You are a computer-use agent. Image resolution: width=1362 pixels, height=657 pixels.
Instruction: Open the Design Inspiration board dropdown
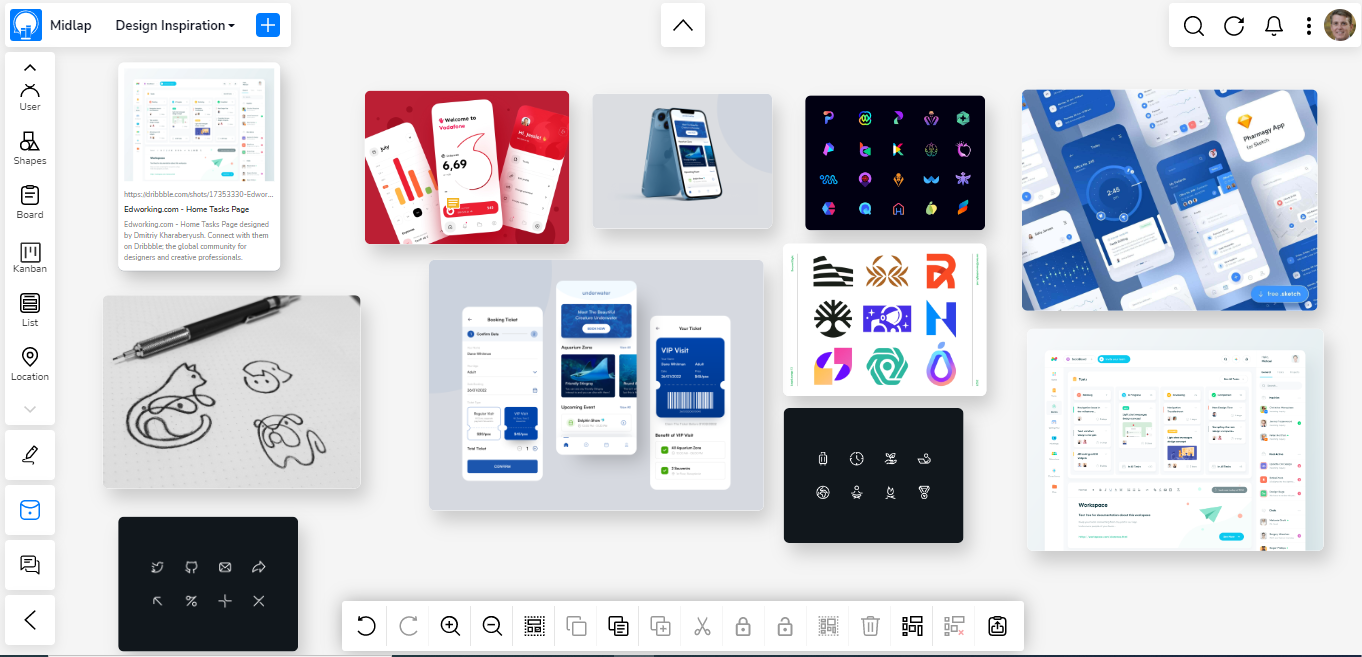pos(174,25)
